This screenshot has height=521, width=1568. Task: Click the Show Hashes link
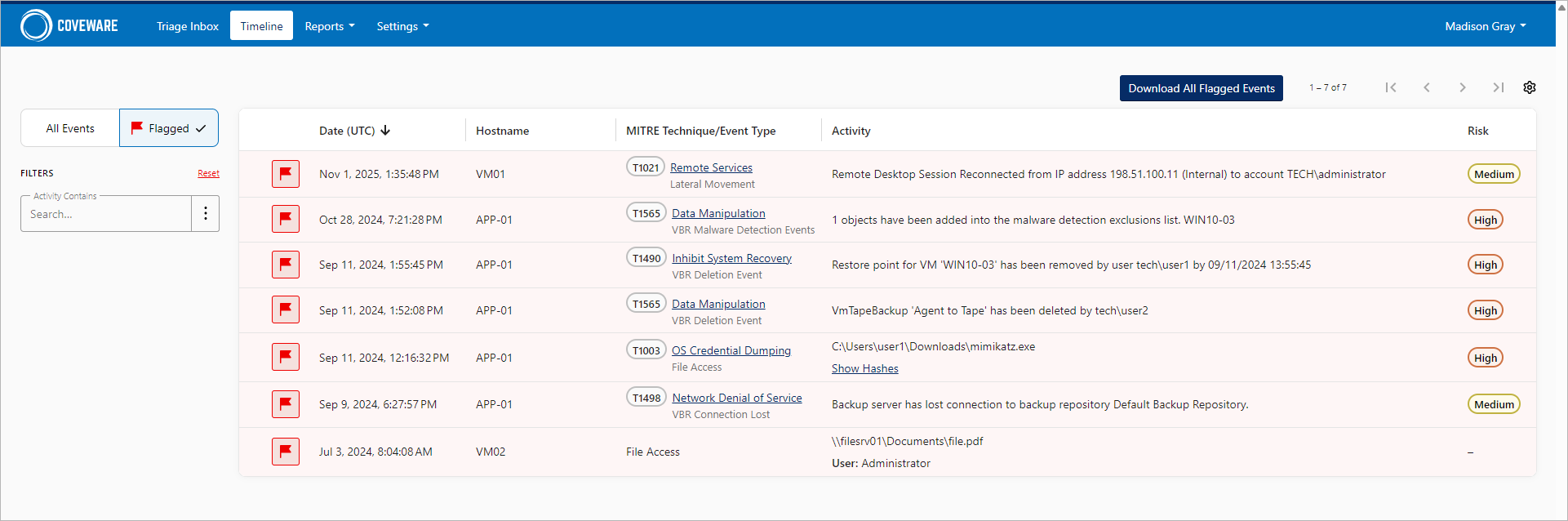point(864,368)
